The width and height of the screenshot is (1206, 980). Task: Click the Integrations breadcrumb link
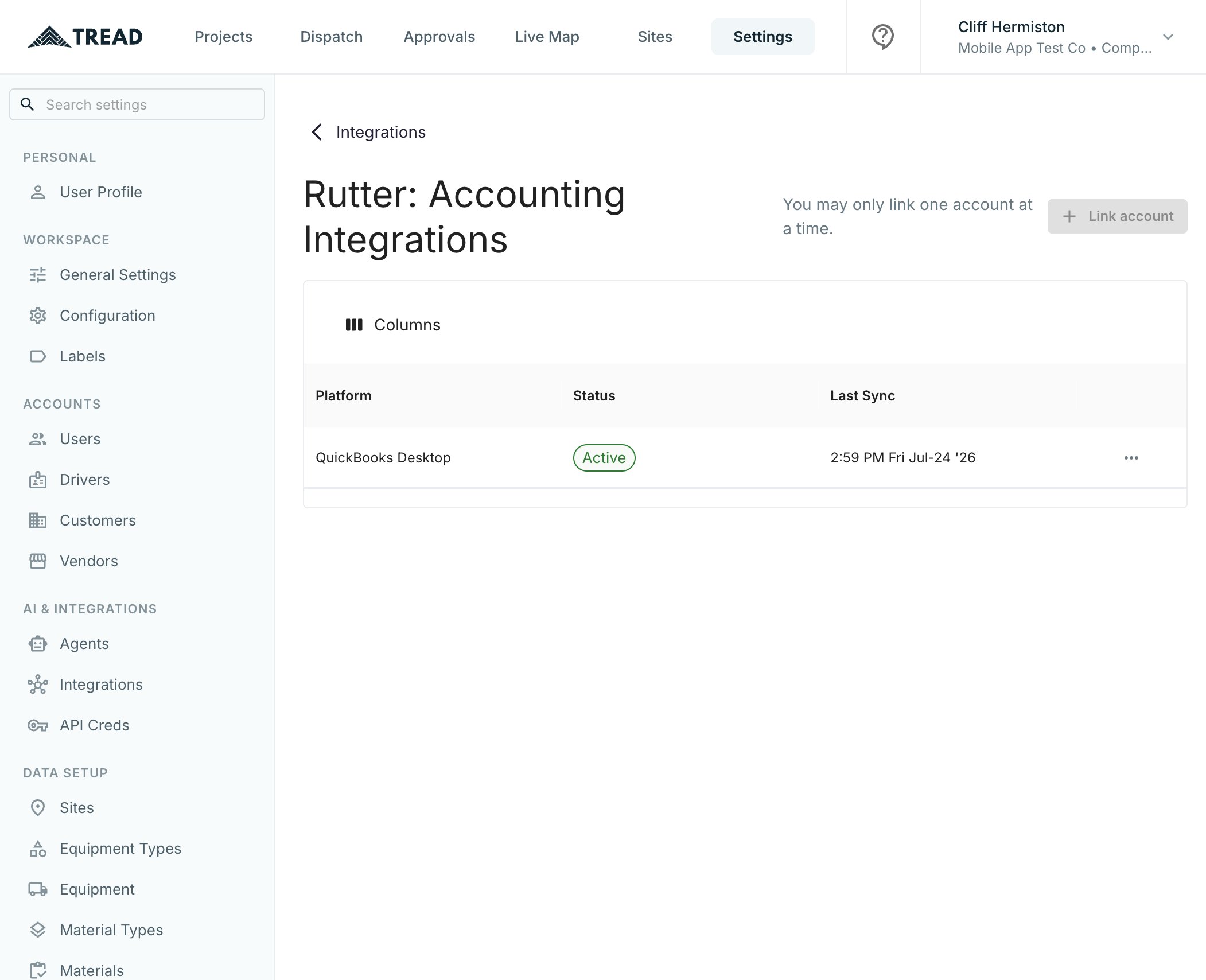tap(381, 132)
